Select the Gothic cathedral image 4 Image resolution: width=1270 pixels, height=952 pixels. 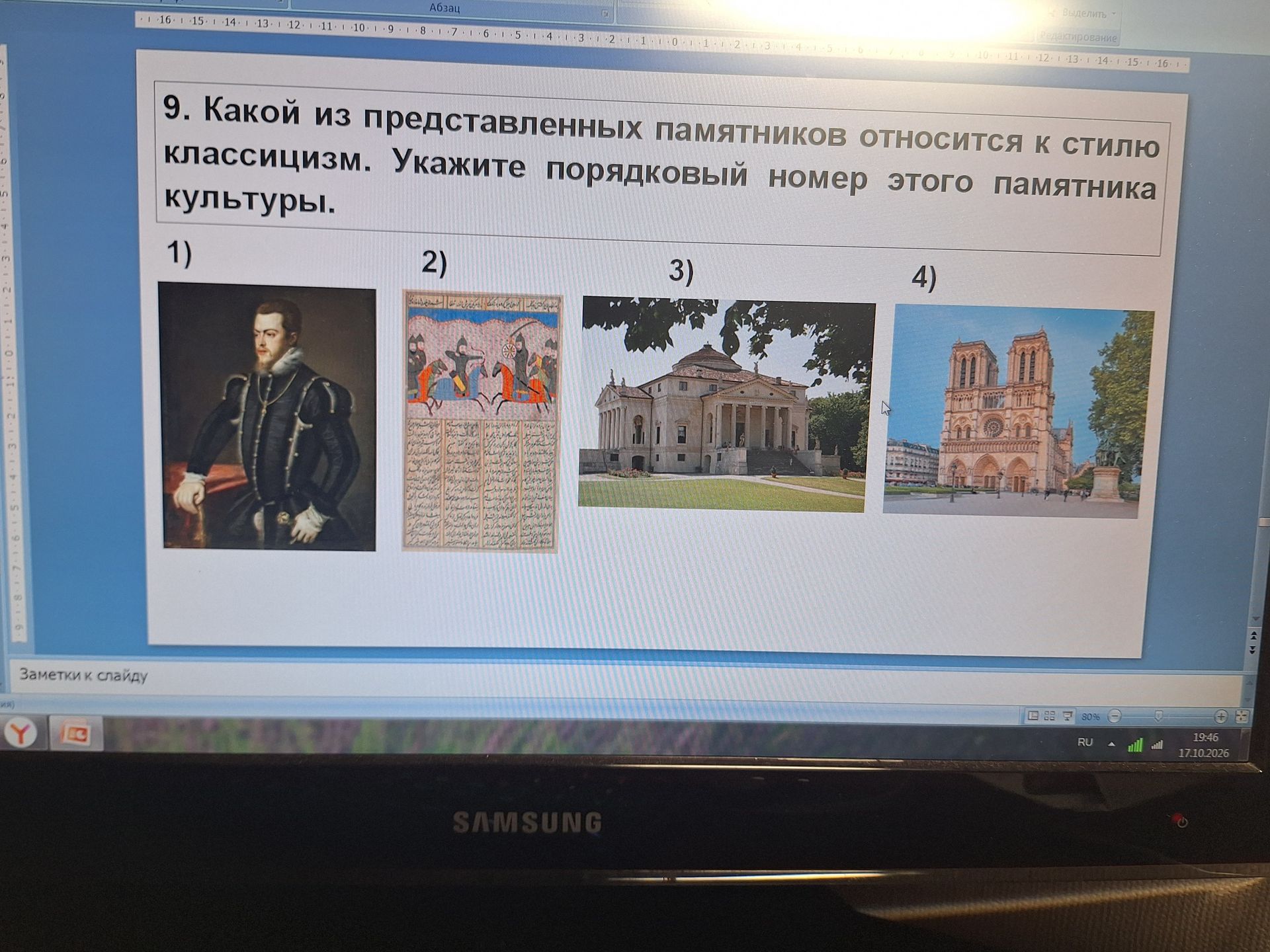point(1017,411)
